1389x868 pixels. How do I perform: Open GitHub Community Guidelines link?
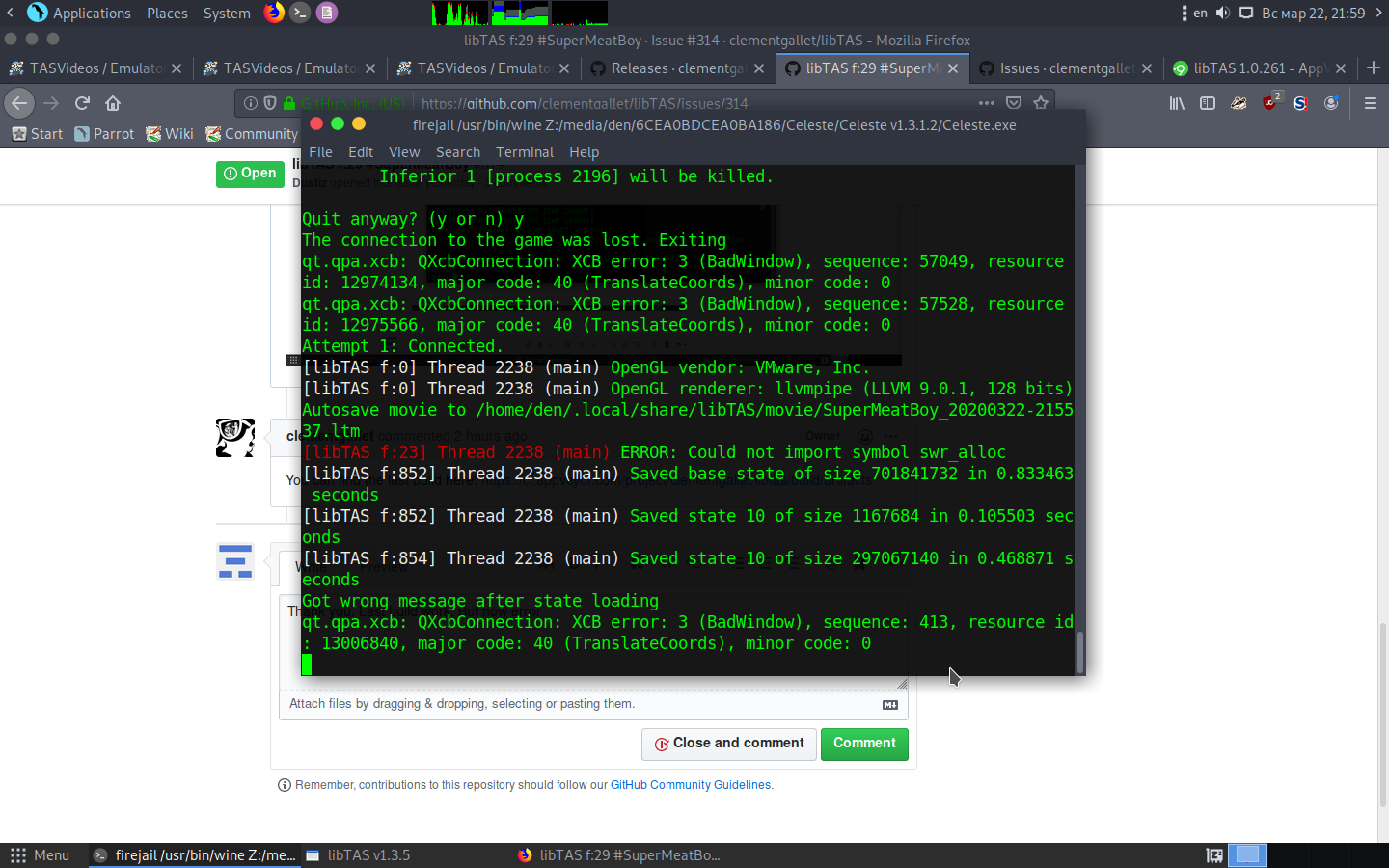pos(691,785)
